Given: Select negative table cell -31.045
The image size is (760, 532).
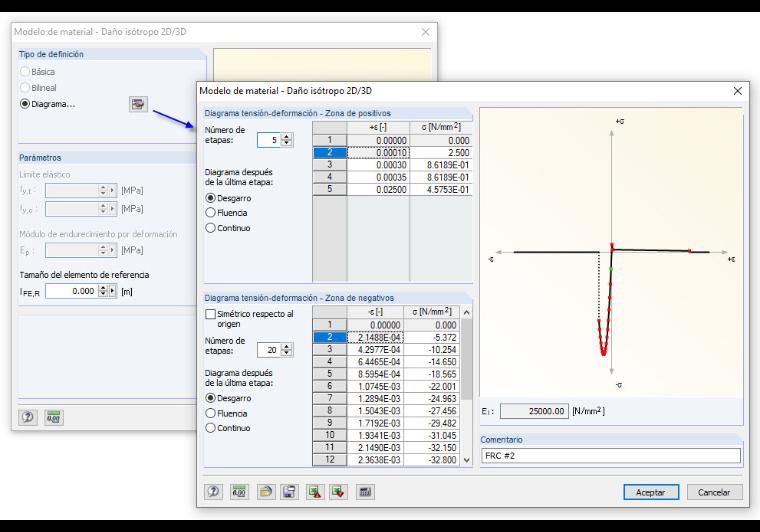Looking at the screenshot, I should (x=431, y=435).
